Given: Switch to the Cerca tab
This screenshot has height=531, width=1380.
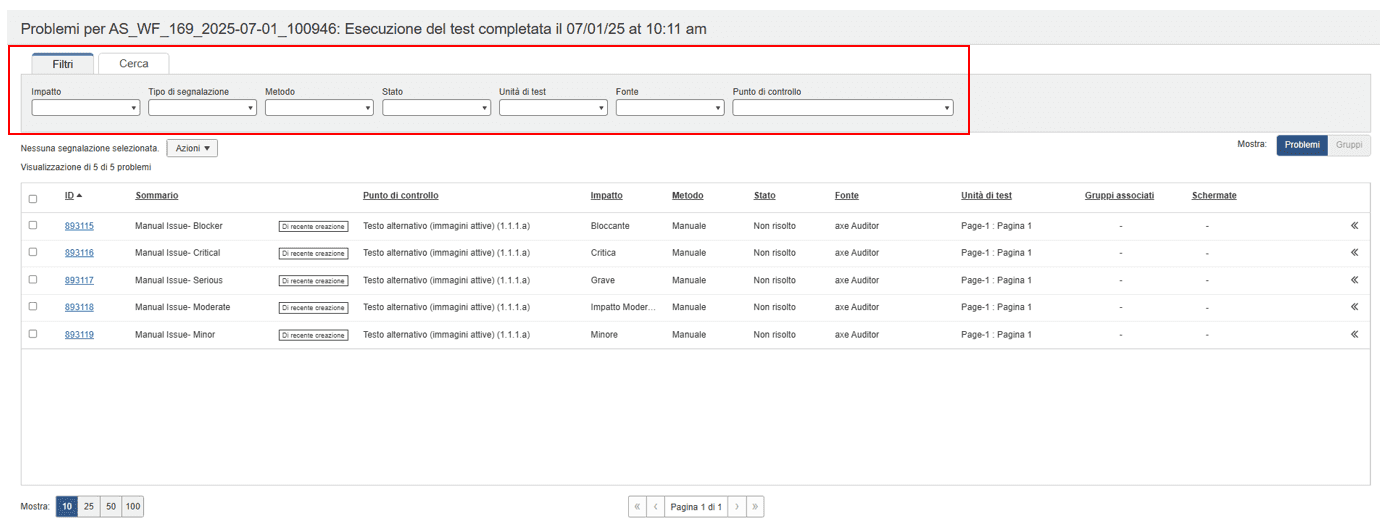Looking at the screenshot, I should 134,64.
